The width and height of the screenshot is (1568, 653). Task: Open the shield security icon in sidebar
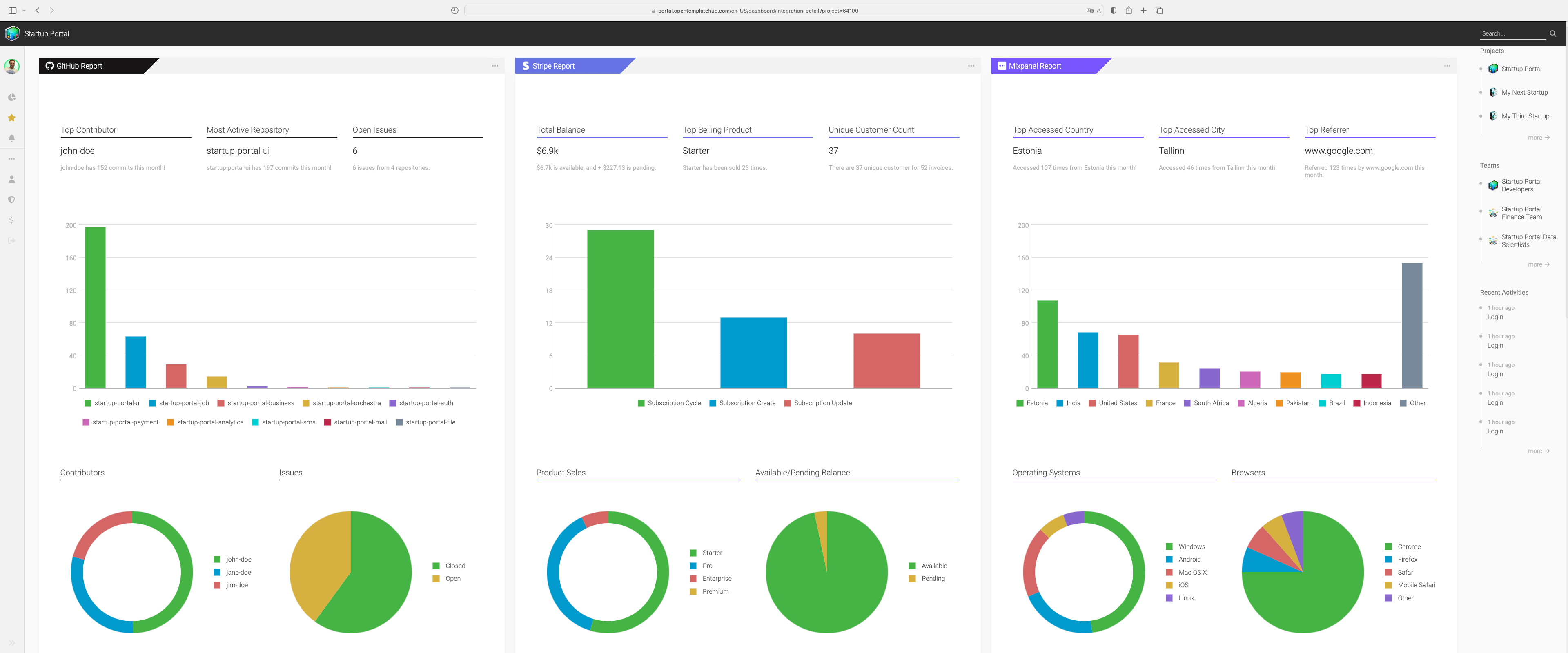tap(11, 200)
